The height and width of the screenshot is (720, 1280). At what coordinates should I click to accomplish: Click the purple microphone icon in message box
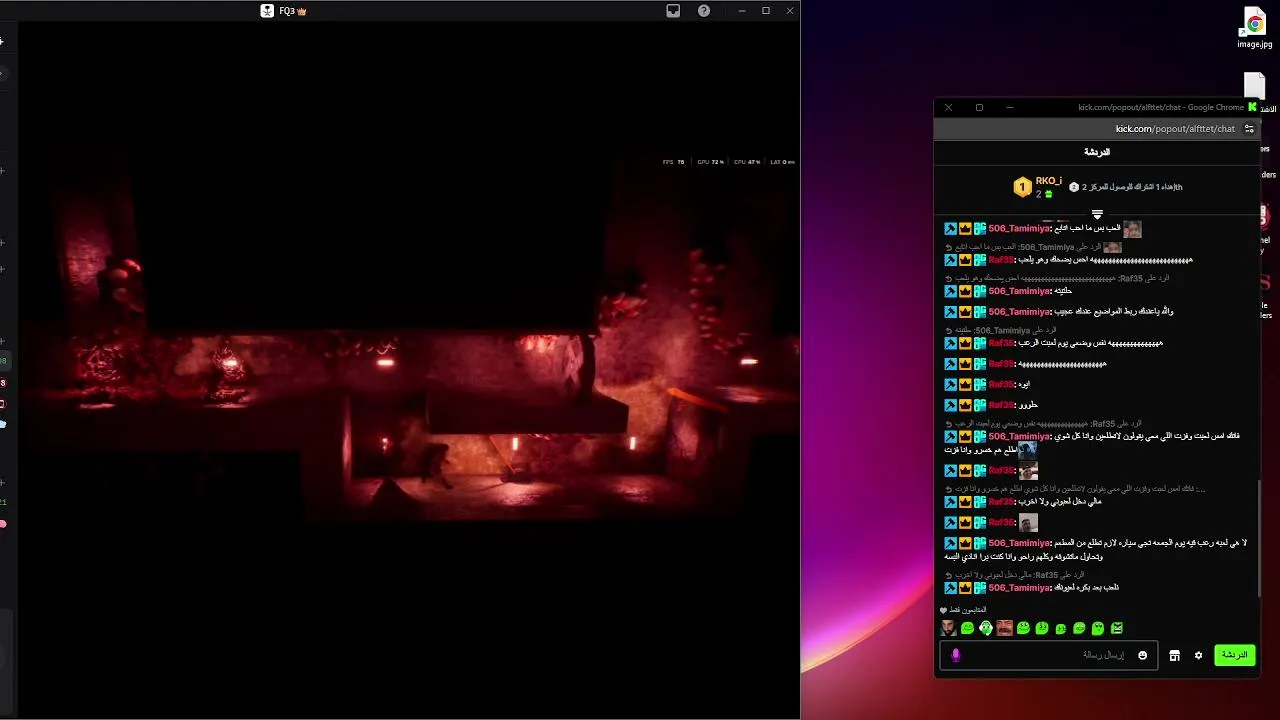[956, 655]
